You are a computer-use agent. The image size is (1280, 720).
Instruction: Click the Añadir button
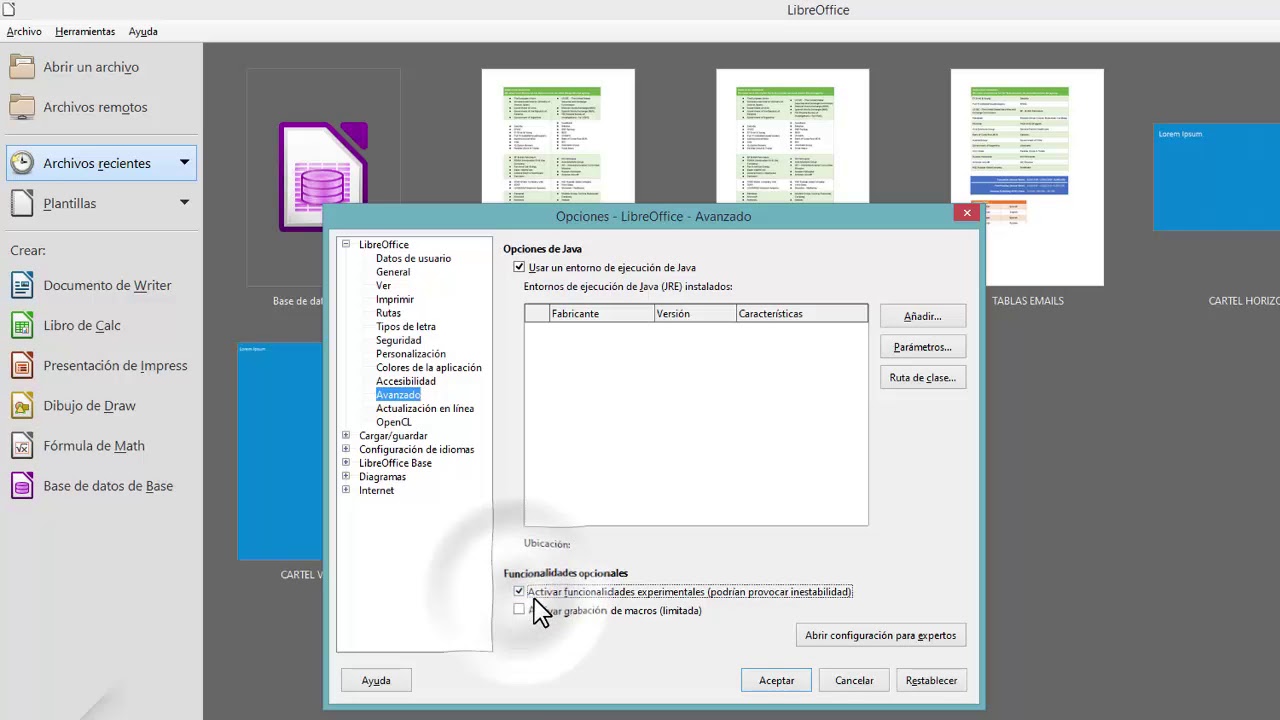pyautogui.click(x=922, y=316)
